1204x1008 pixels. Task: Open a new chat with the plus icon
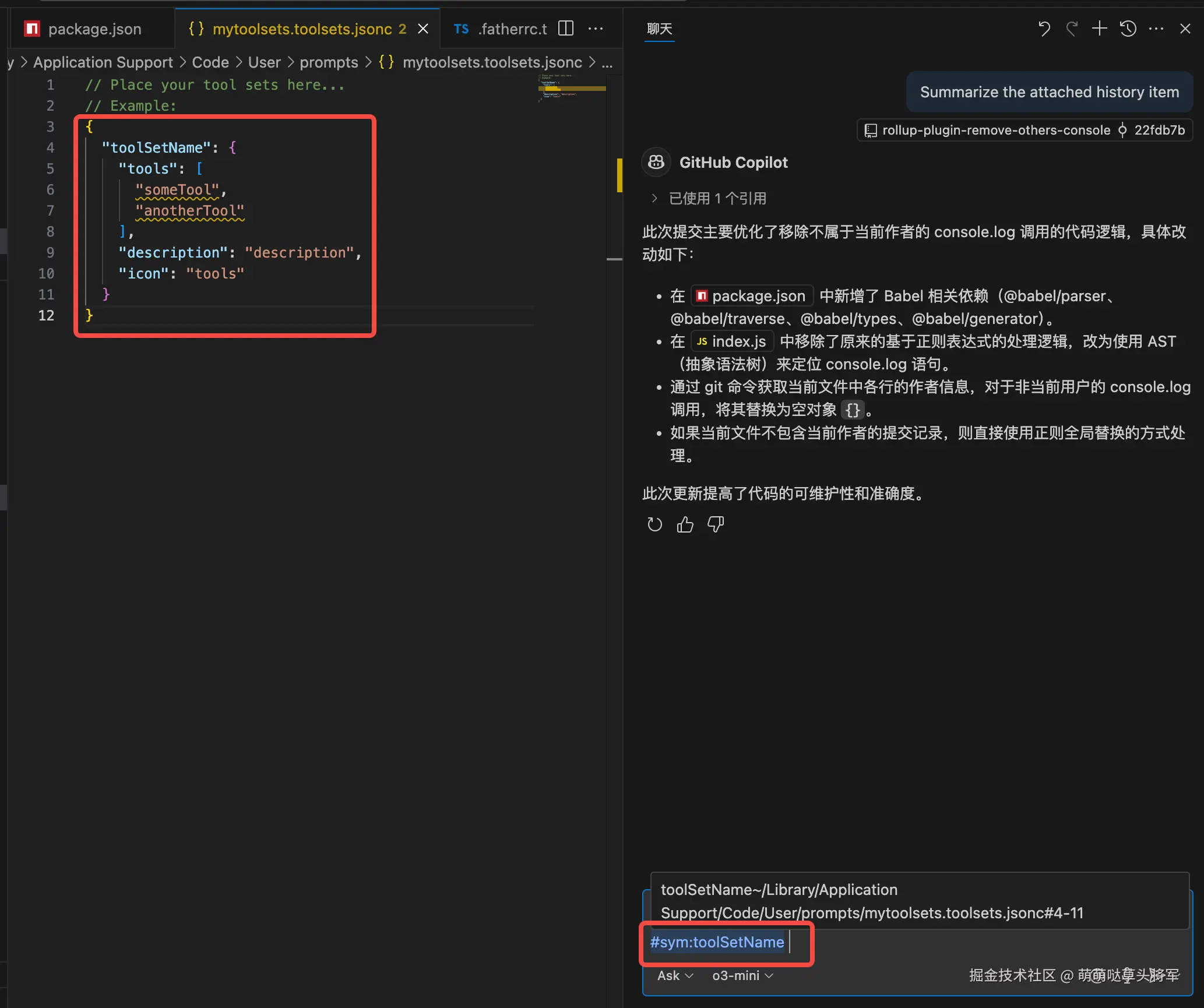tap(1100, 29)
